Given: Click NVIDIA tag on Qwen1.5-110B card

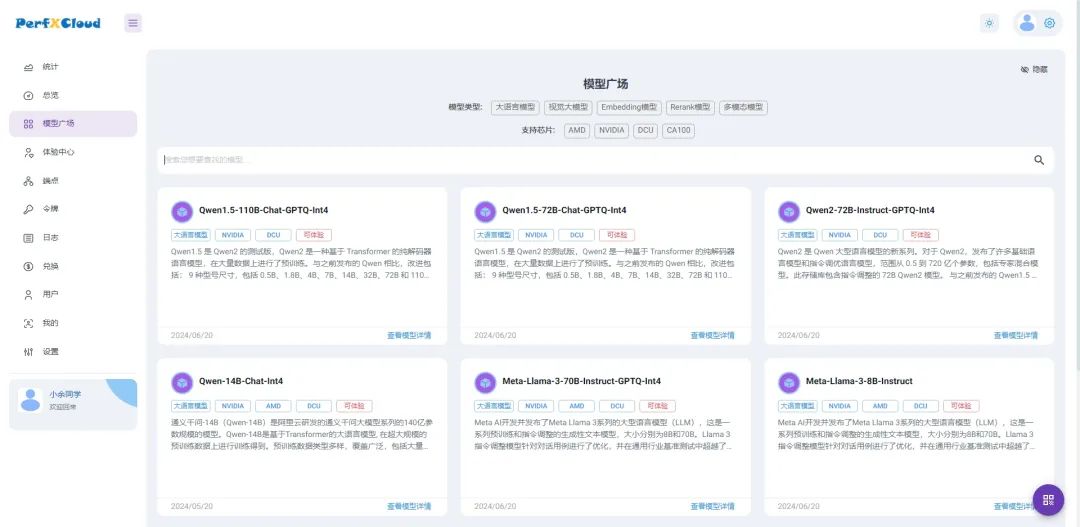Looking at the screenshot, I should point(233,235).
